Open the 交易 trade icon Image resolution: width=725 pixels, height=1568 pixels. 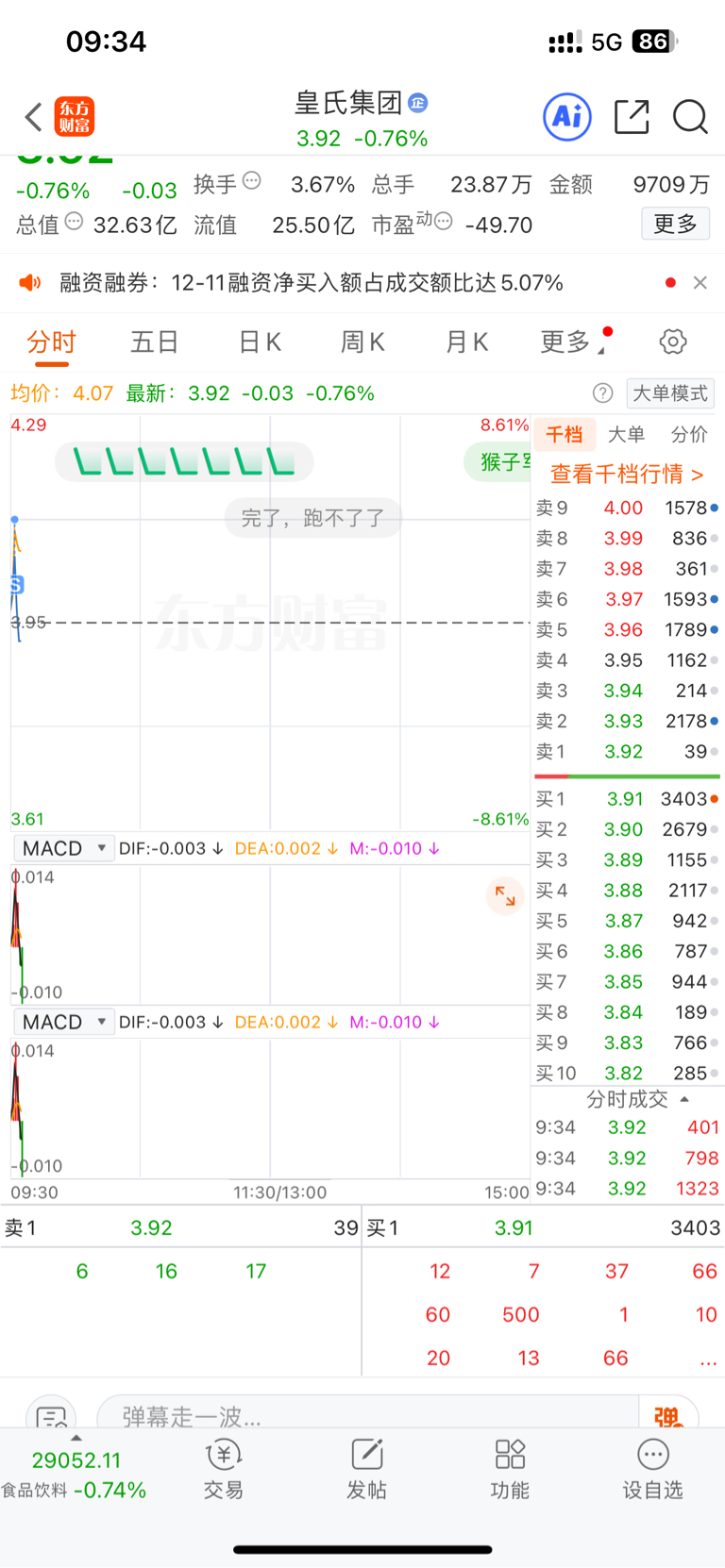224,1469
